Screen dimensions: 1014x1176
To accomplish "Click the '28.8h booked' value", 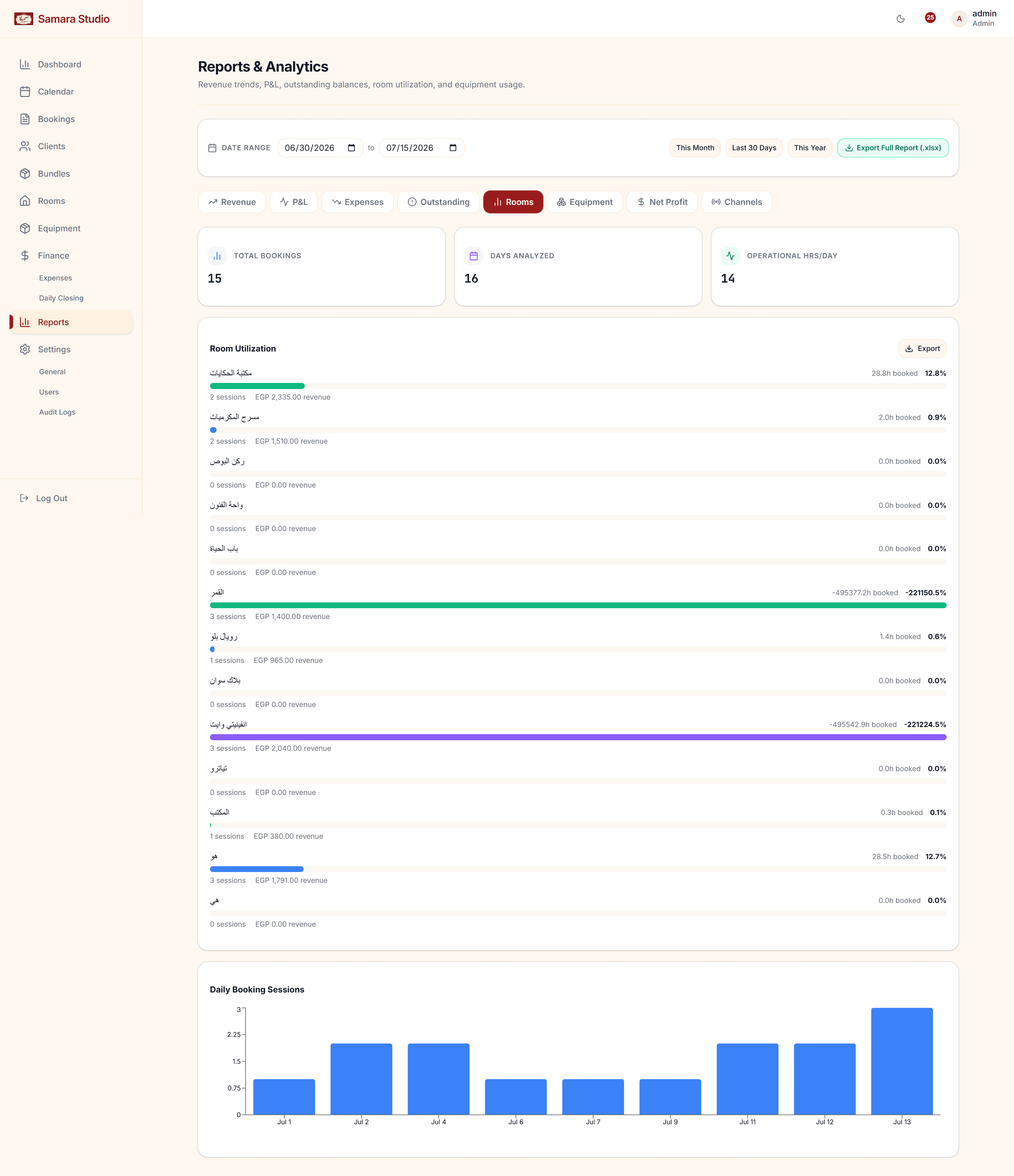I will 894,373.
